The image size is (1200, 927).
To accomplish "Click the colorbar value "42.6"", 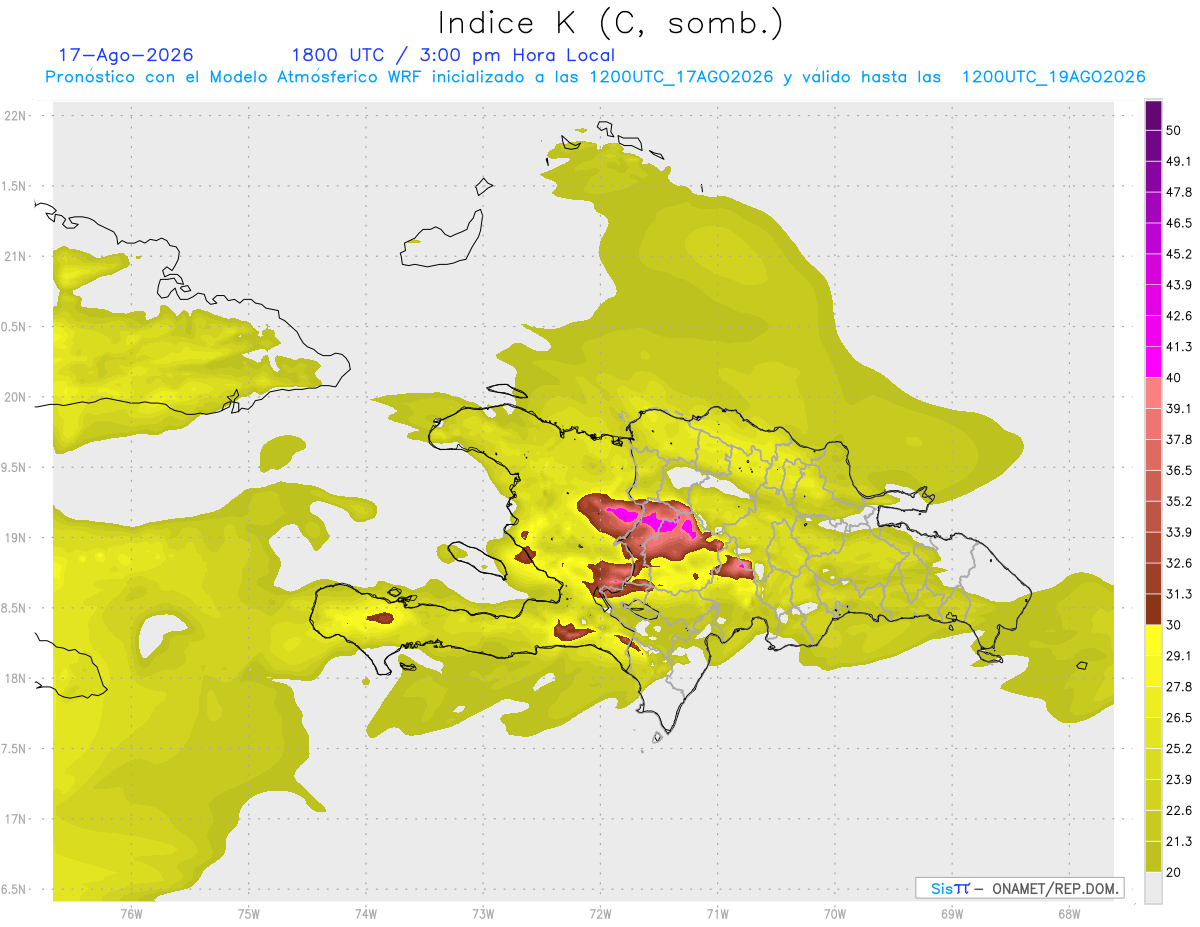I will (x=1179, y=316).
